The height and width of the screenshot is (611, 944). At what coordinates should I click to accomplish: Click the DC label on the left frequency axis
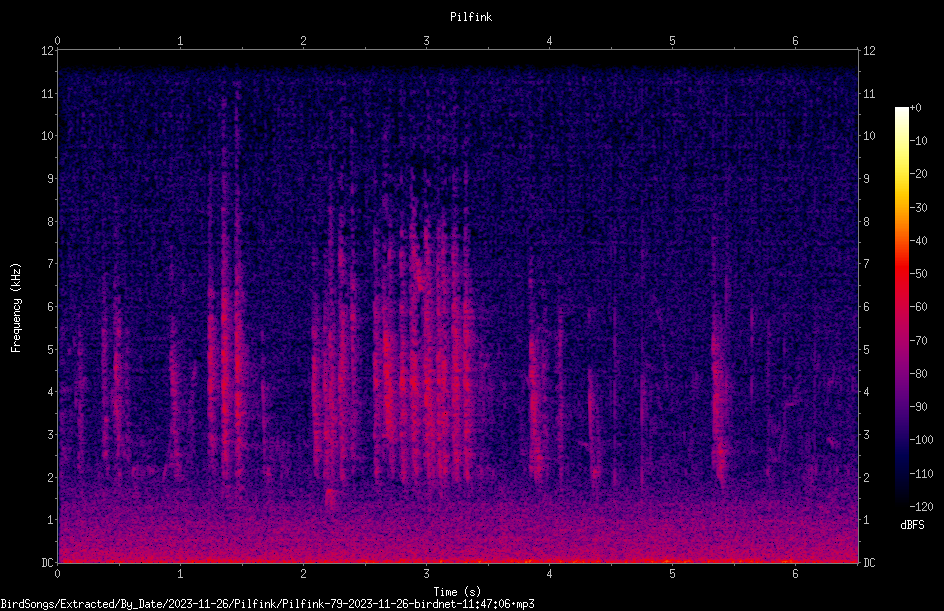pos(48,562)
